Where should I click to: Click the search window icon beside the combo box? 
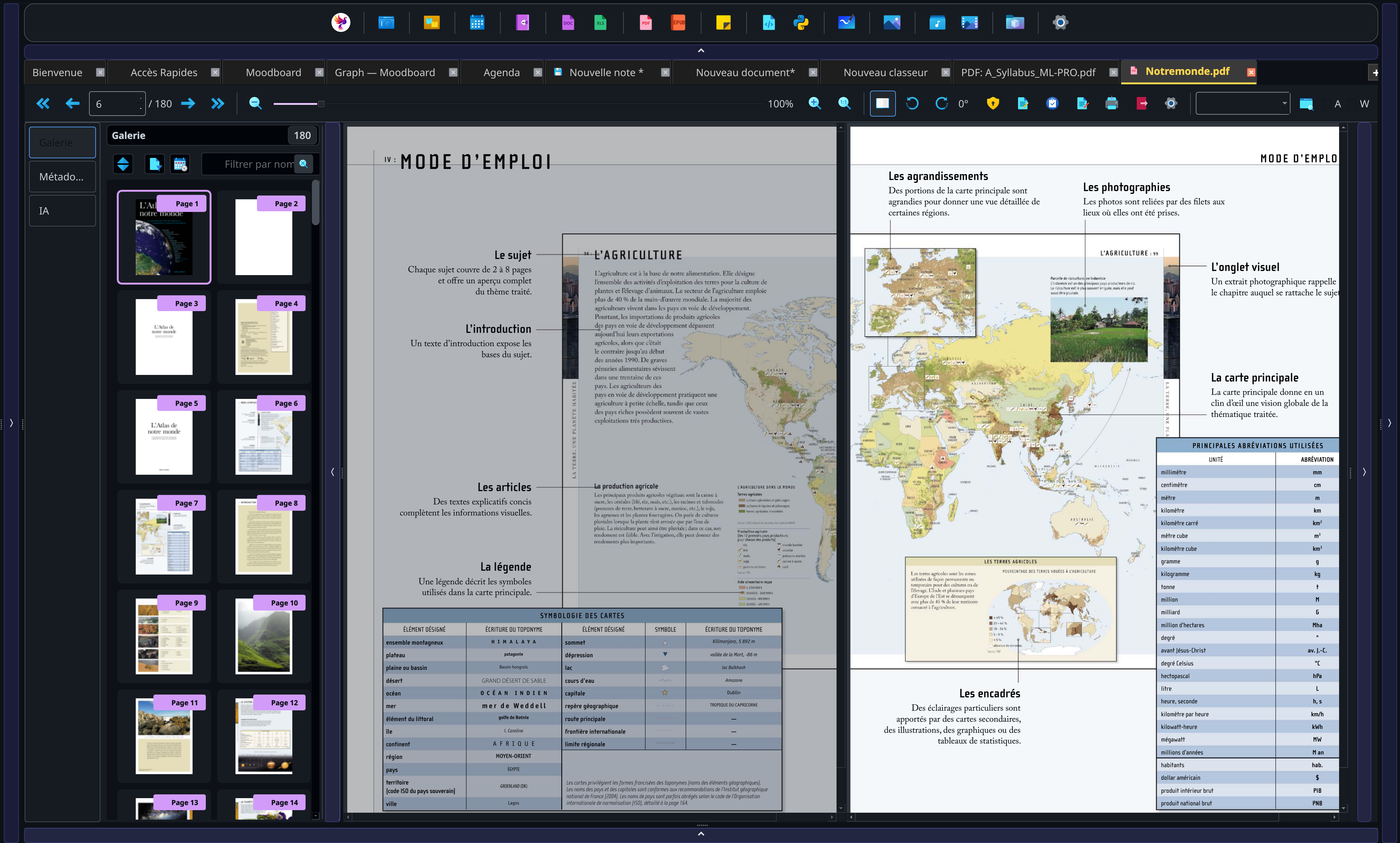tap(1306, 104)
